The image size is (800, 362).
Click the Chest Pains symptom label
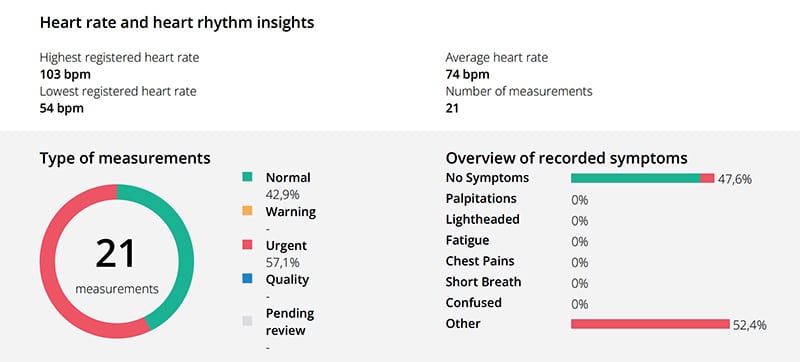pyautogui.click(x=480, y=261)
